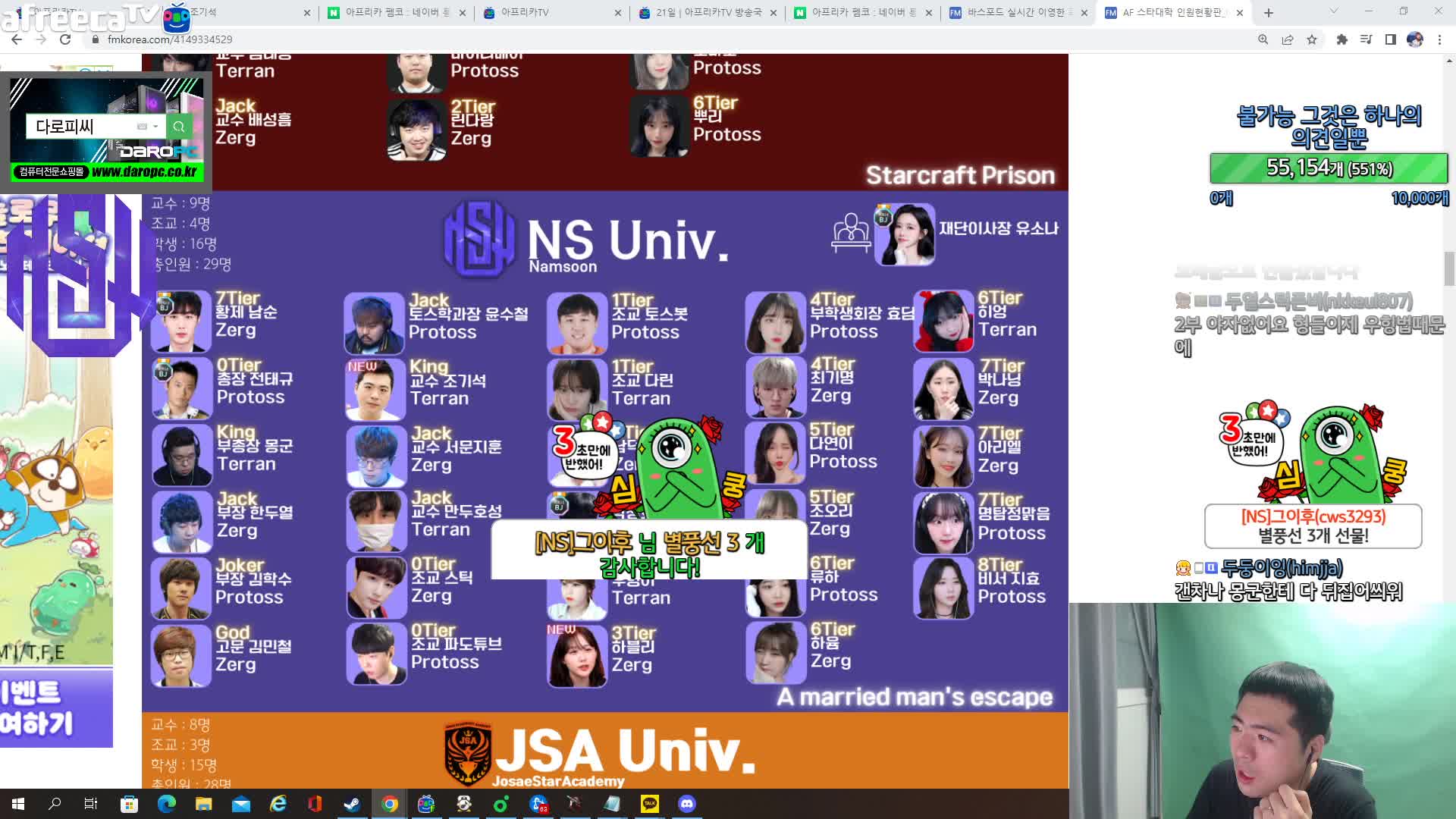Open Chrome three-dot menu
1456x819 pixels.
coord(1439,39)
